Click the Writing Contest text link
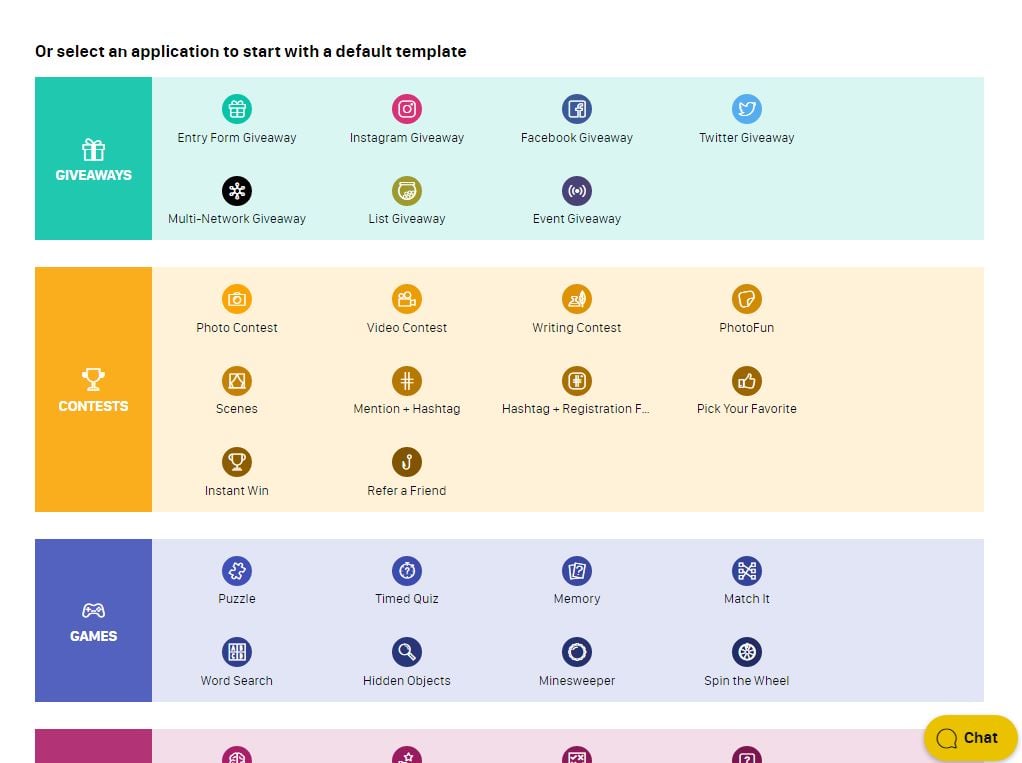This screenshot has height=763, width=1022. click(x=577, y=328)
